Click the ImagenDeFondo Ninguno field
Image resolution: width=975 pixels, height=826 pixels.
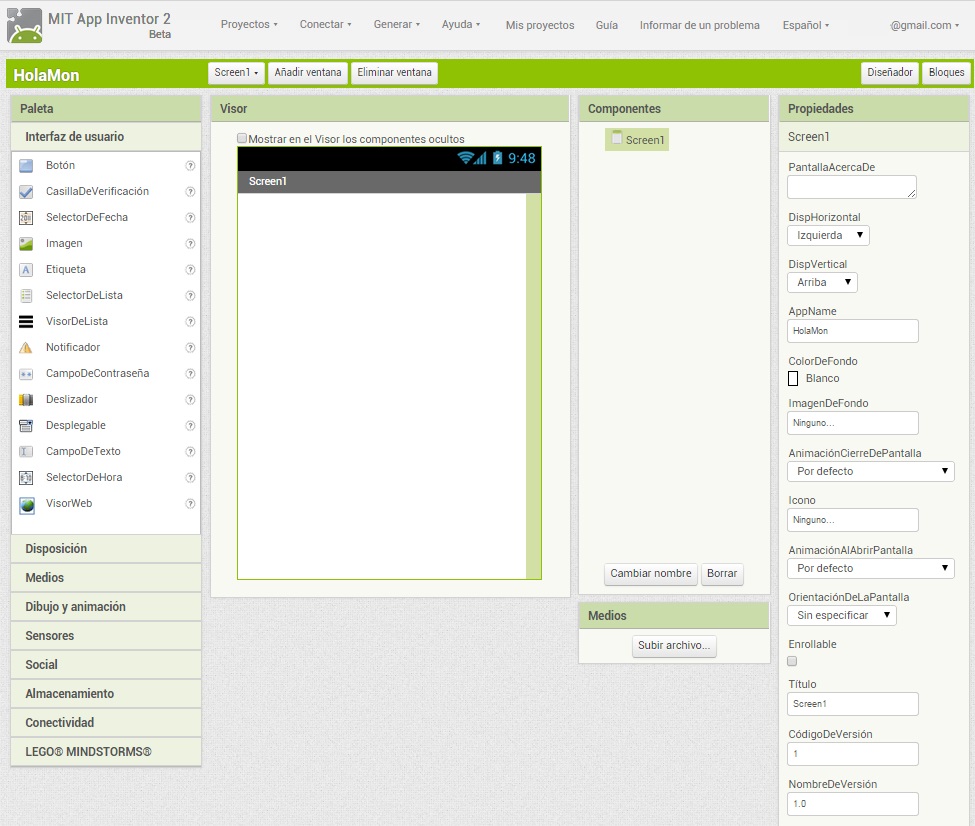pos(853,423)
